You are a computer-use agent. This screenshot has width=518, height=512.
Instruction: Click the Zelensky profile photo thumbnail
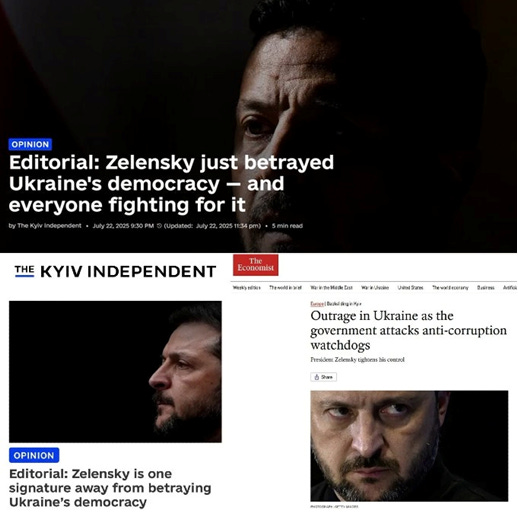(x=115, y=372)
